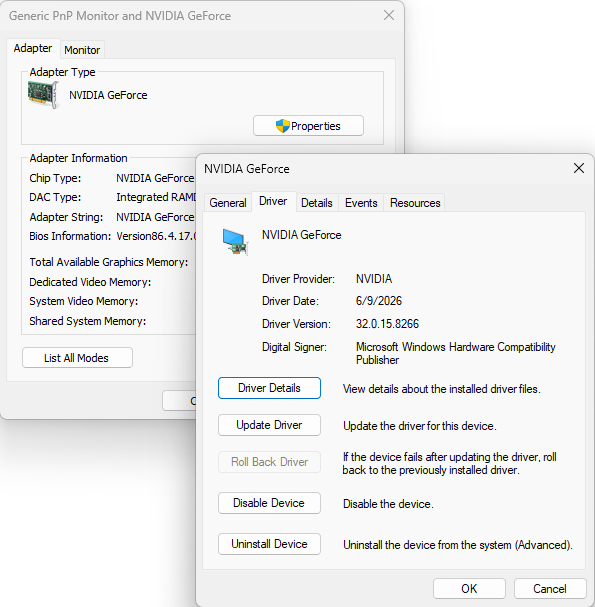Image resolution: width=595 pixels, height=607 pixels.
Task: Click Dedicated Video Memory label
Action: 90,282
